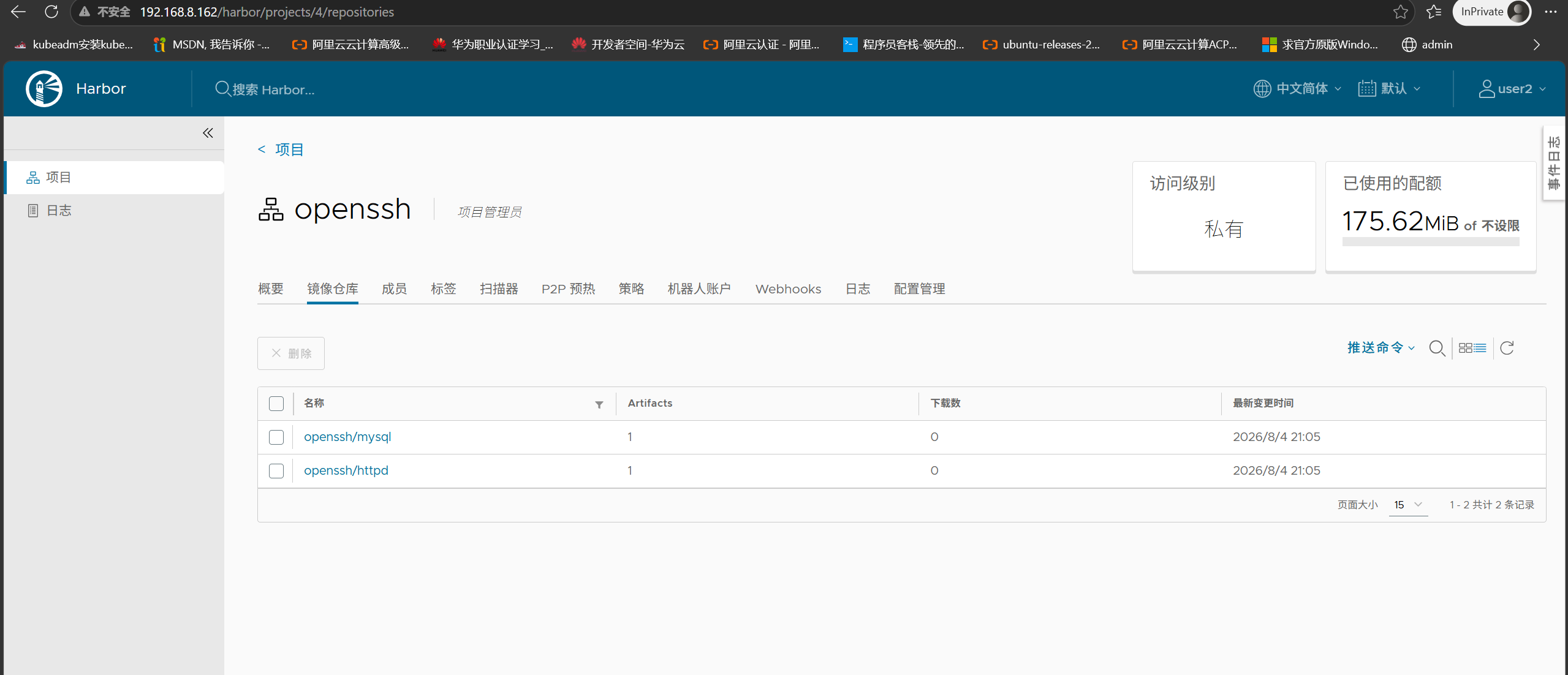Click the 搜索 Harbor search field
The height and width of the screenshot is (675, 1568).
[273, 89]
